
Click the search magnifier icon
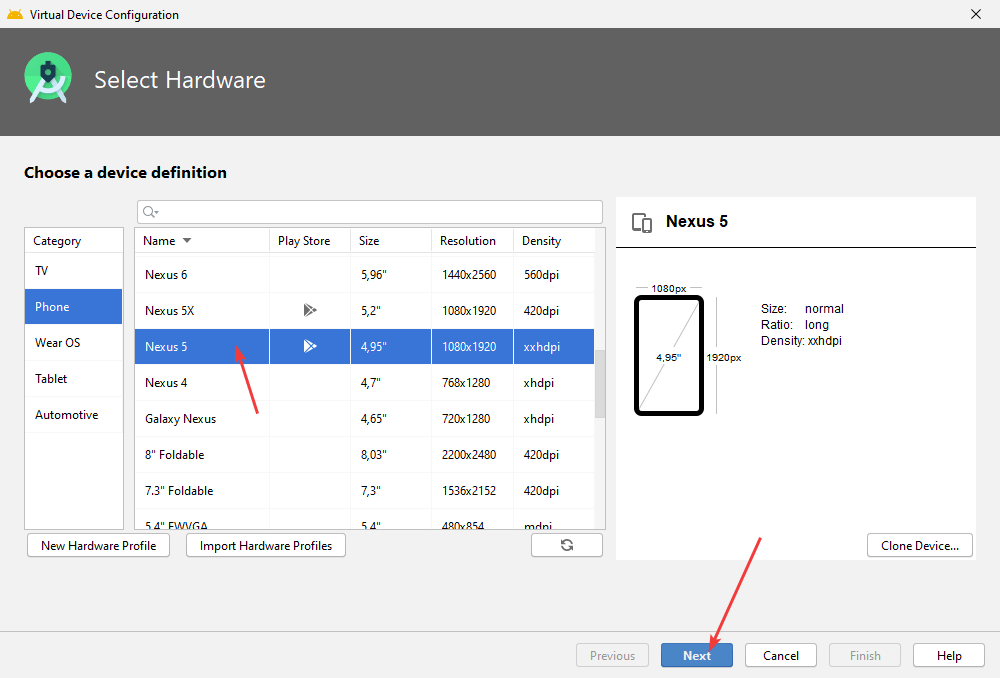point(149,212)
